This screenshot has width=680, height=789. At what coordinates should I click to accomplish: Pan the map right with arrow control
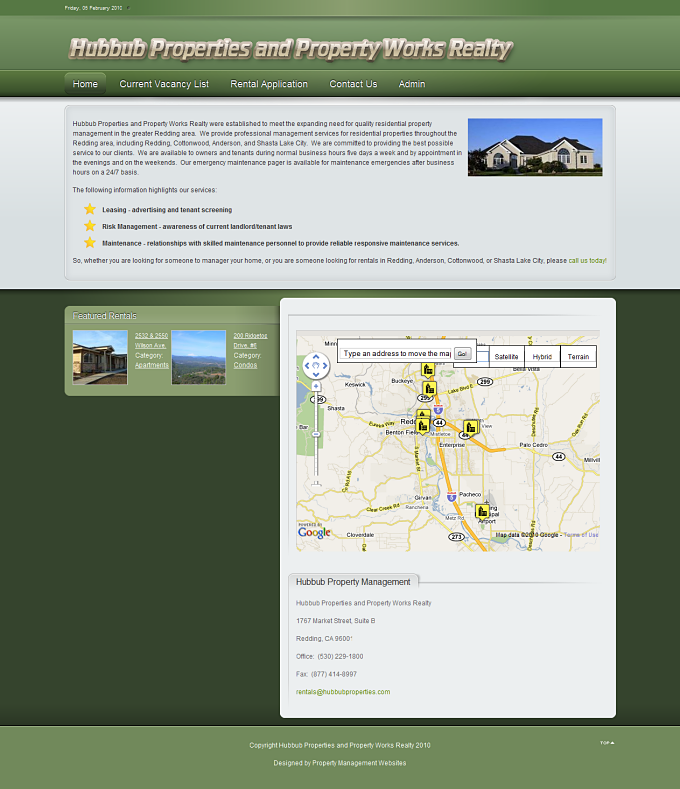click(x=326, y=366)
